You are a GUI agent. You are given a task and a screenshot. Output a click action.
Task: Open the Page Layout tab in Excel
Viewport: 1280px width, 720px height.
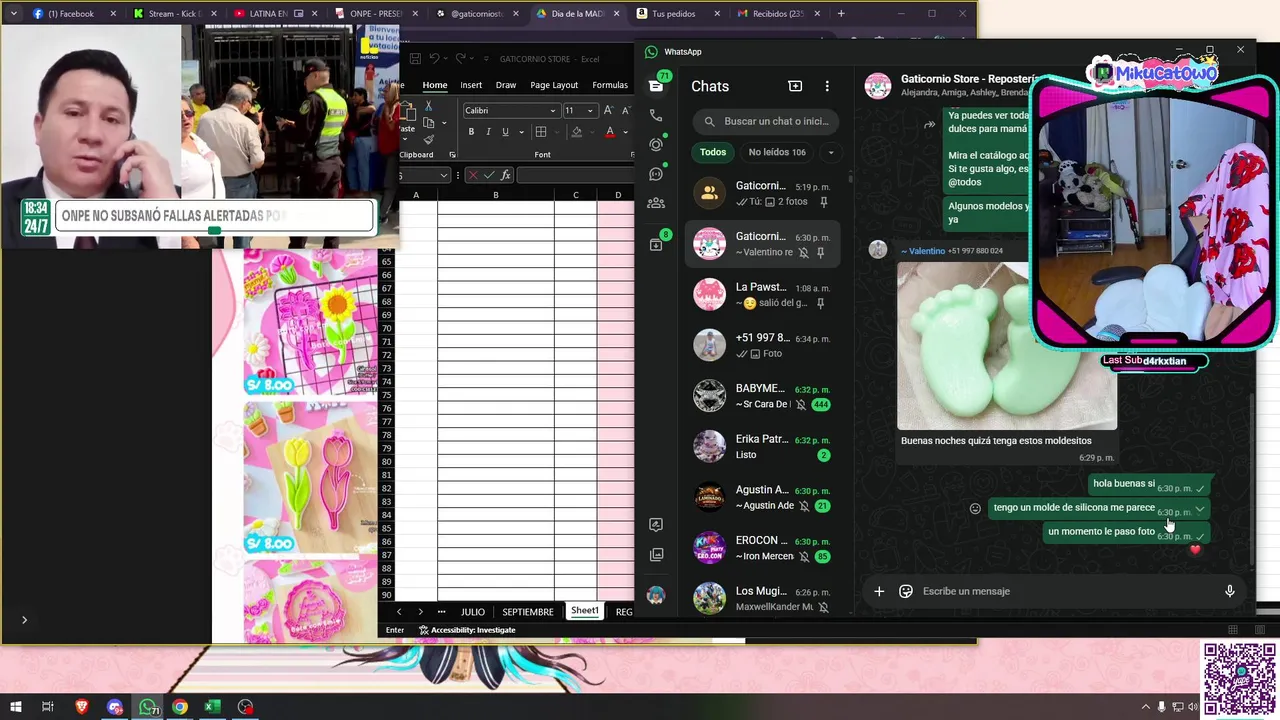coord(554,85)
